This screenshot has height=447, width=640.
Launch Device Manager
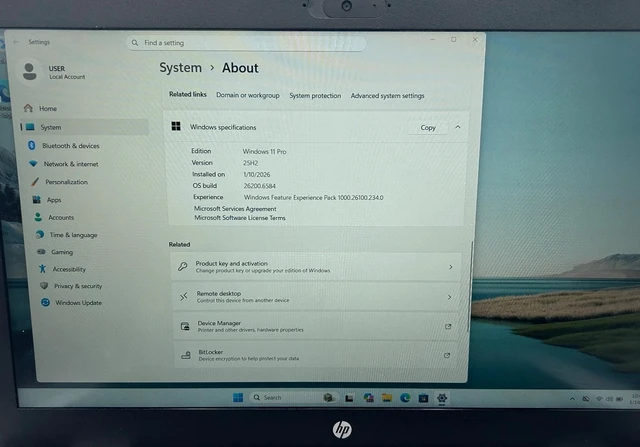(316, 326)
